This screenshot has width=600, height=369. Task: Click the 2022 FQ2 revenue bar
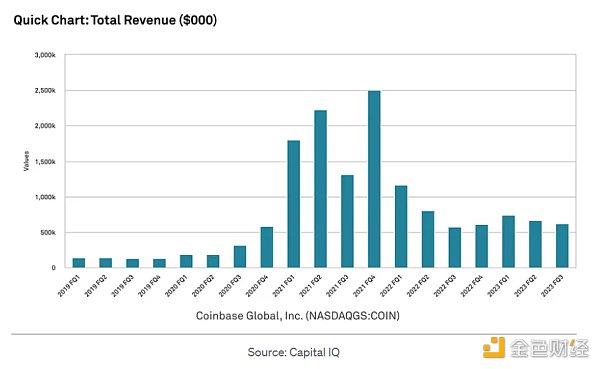(x=428, y=239)
